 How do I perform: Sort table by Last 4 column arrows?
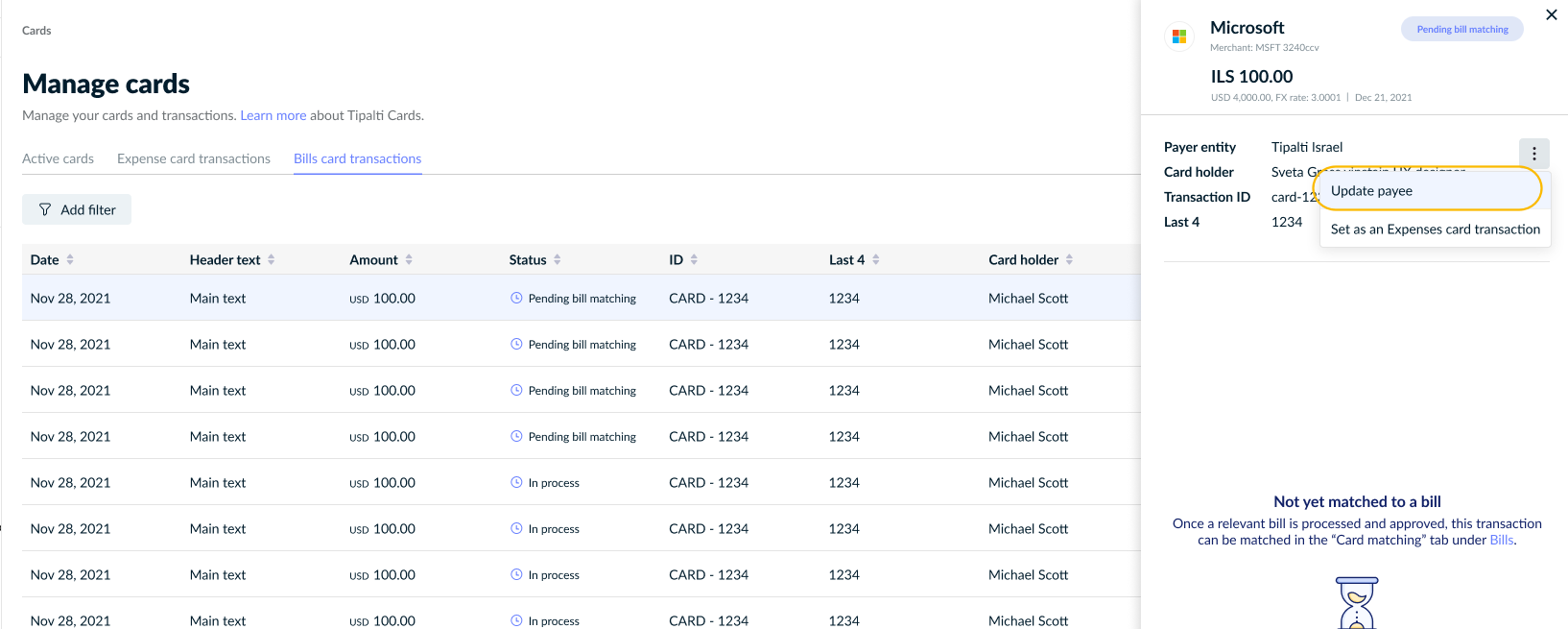pyautogui.click(x=876, y=259)
